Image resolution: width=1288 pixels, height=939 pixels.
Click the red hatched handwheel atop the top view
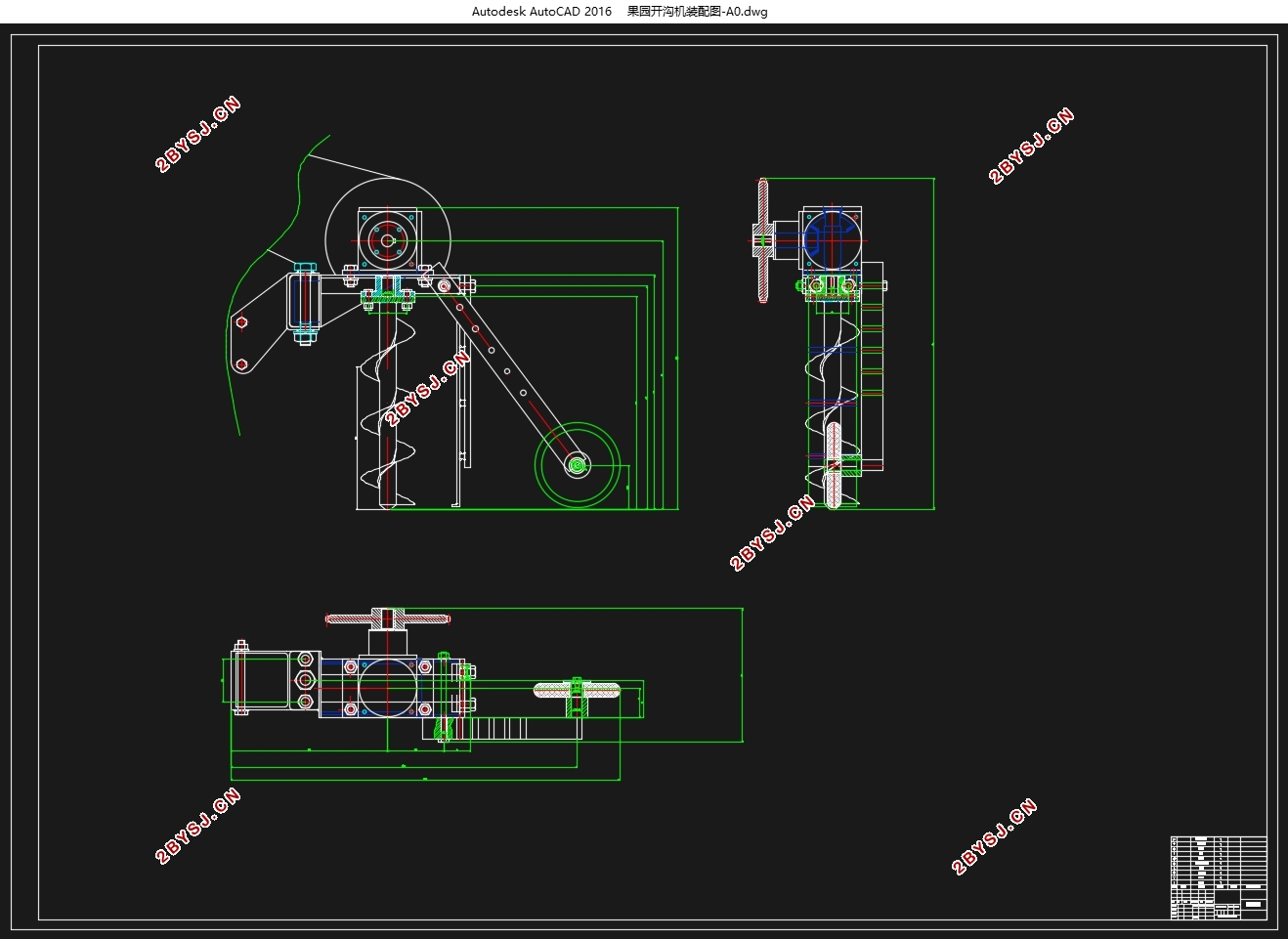pyautogui.click(x=387, y=619)
